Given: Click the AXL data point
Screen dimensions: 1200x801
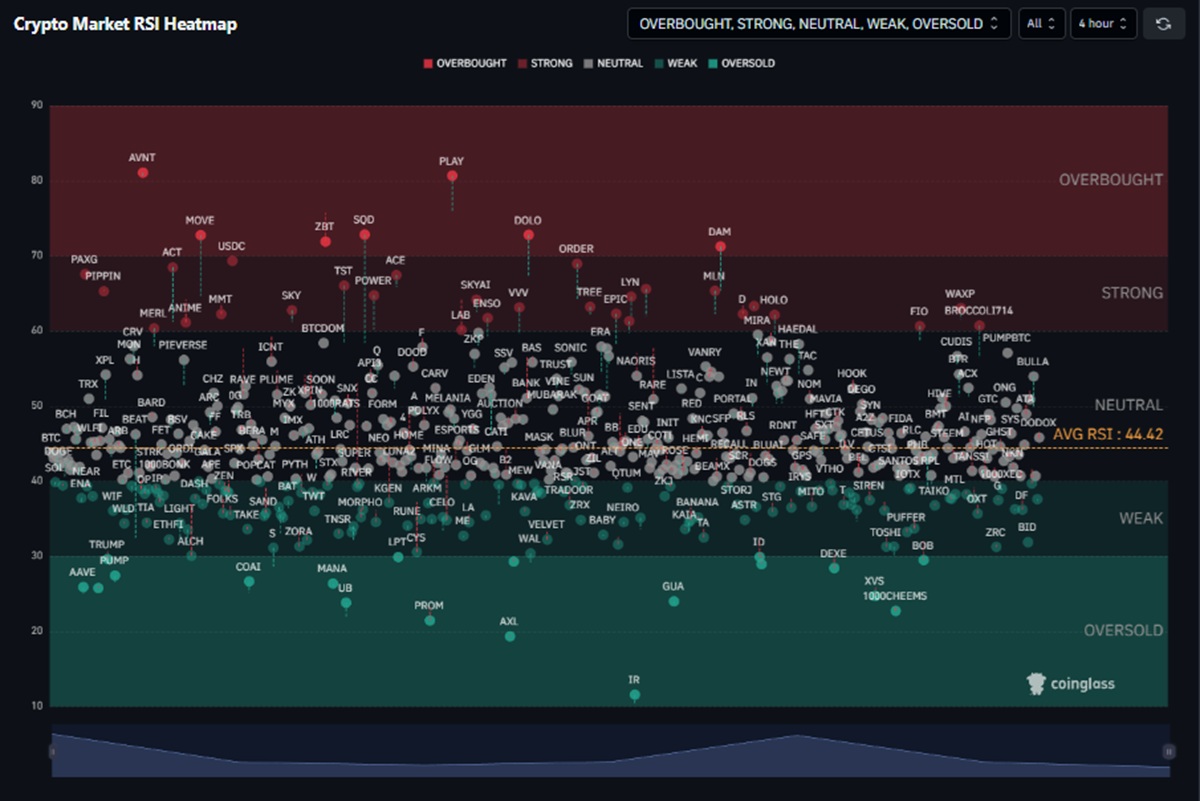Looking at the screenshot, I should [510, 636].
